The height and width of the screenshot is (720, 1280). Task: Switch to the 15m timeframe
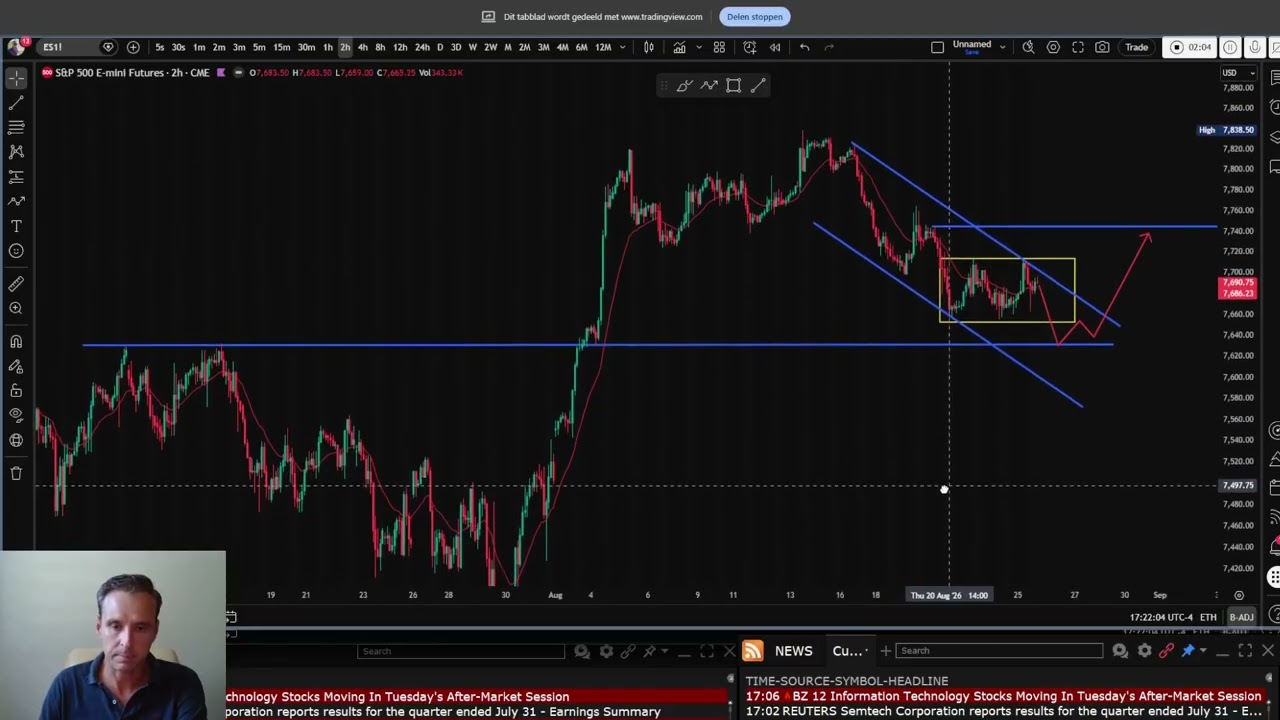tap(282, 47)
